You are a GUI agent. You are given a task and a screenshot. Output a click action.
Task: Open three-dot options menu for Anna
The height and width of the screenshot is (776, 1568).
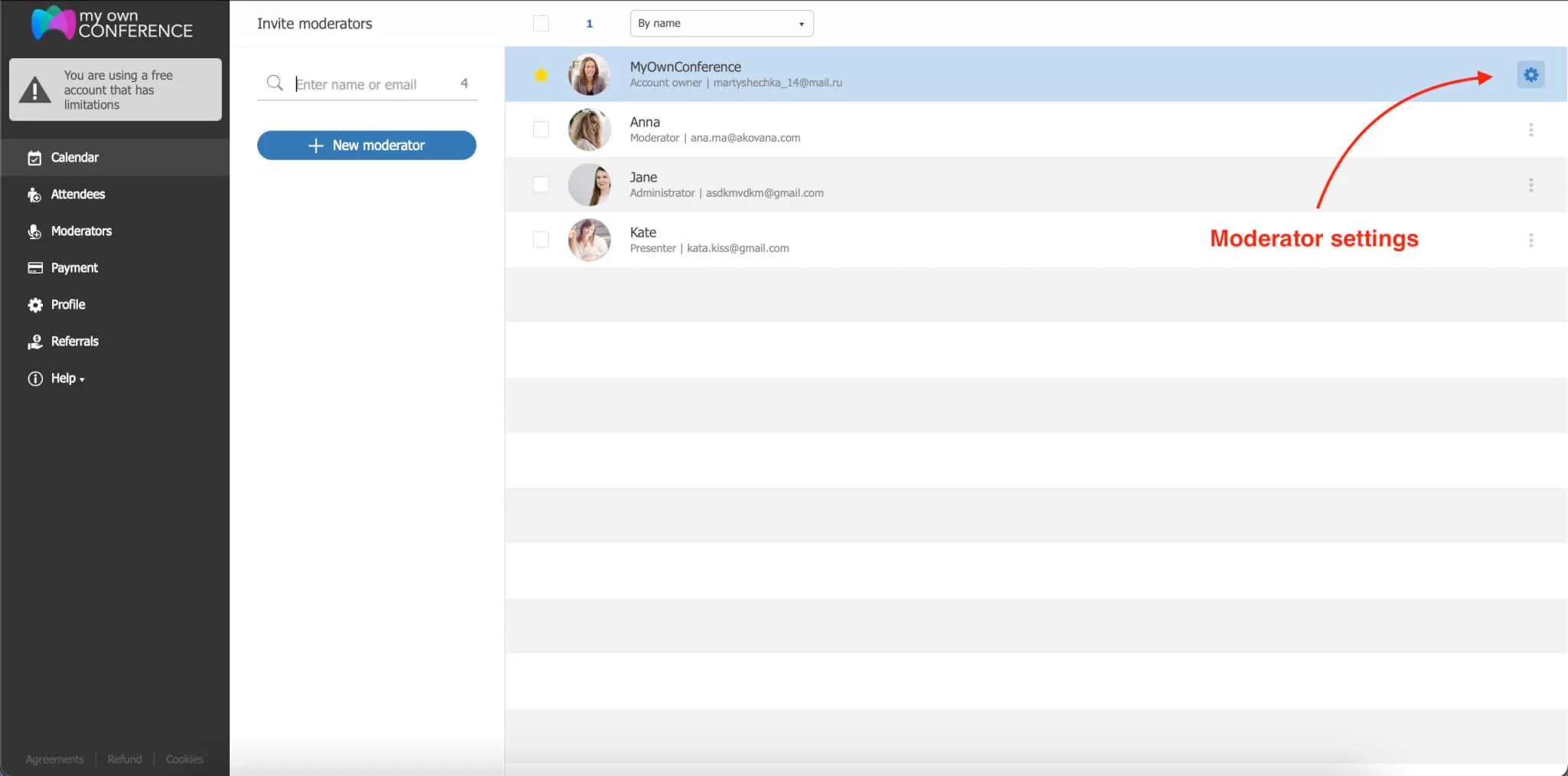1530,129
